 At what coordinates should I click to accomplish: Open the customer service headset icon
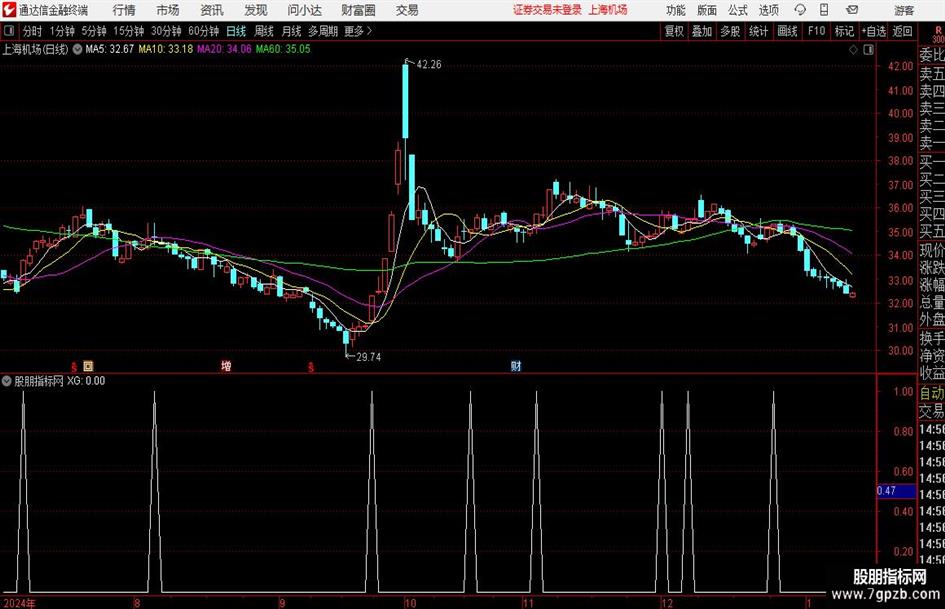click(800, 10)
